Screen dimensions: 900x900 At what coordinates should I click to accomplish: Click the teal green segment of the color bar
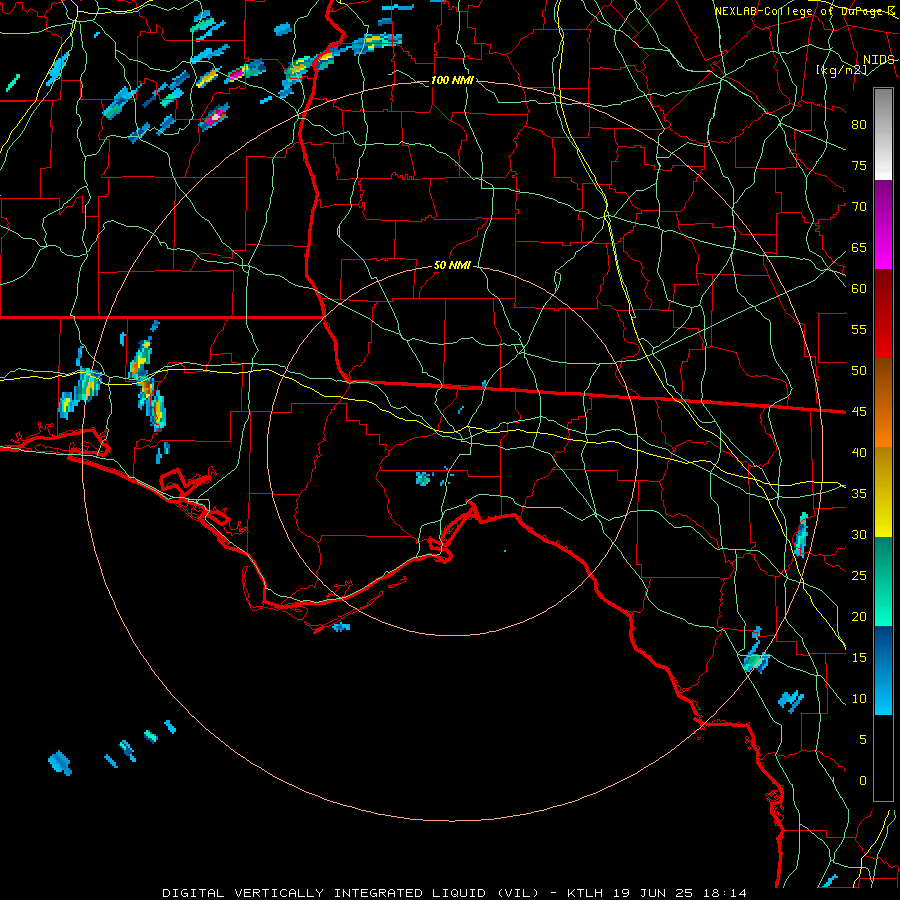point(883,581)
